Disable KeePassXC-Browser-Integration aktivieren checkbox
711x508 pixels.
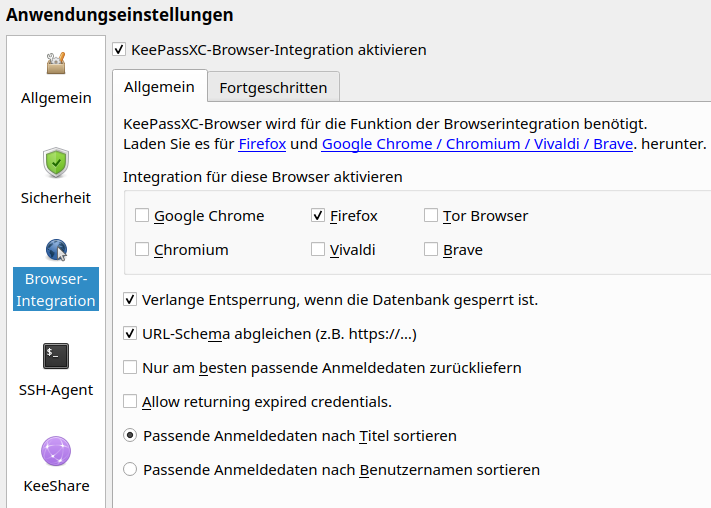120,49
